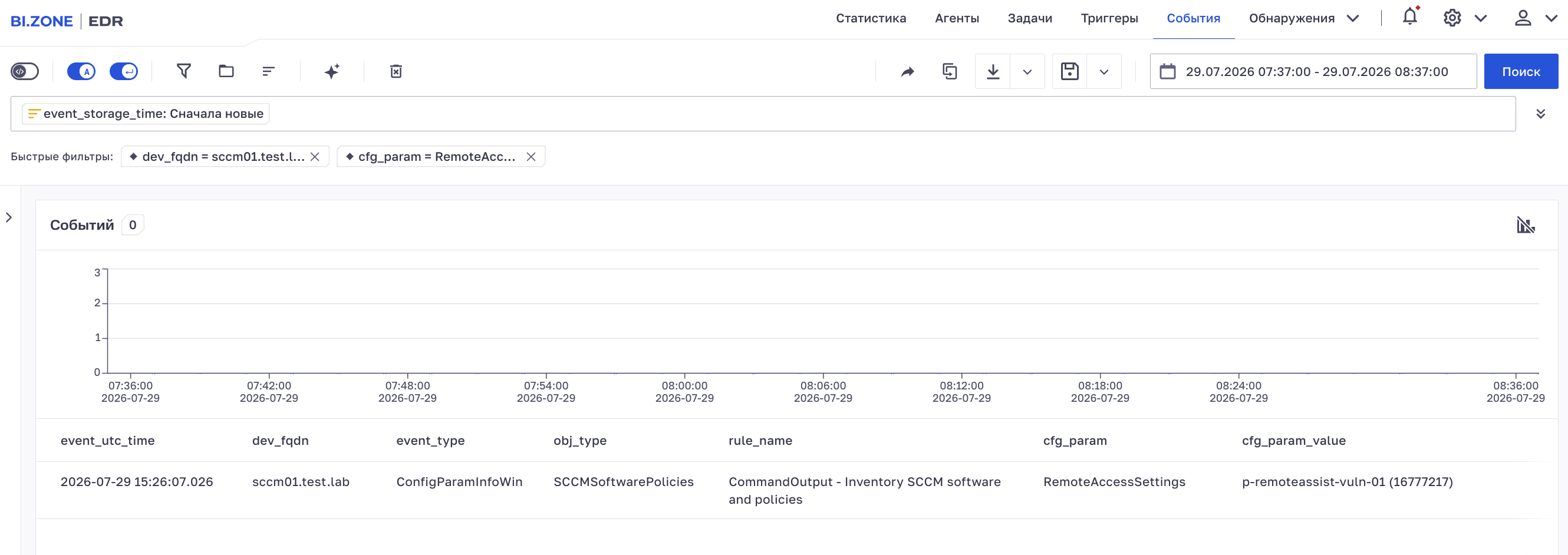
Task: Click the event_storage_time sort chip
Action: [146, 114]
